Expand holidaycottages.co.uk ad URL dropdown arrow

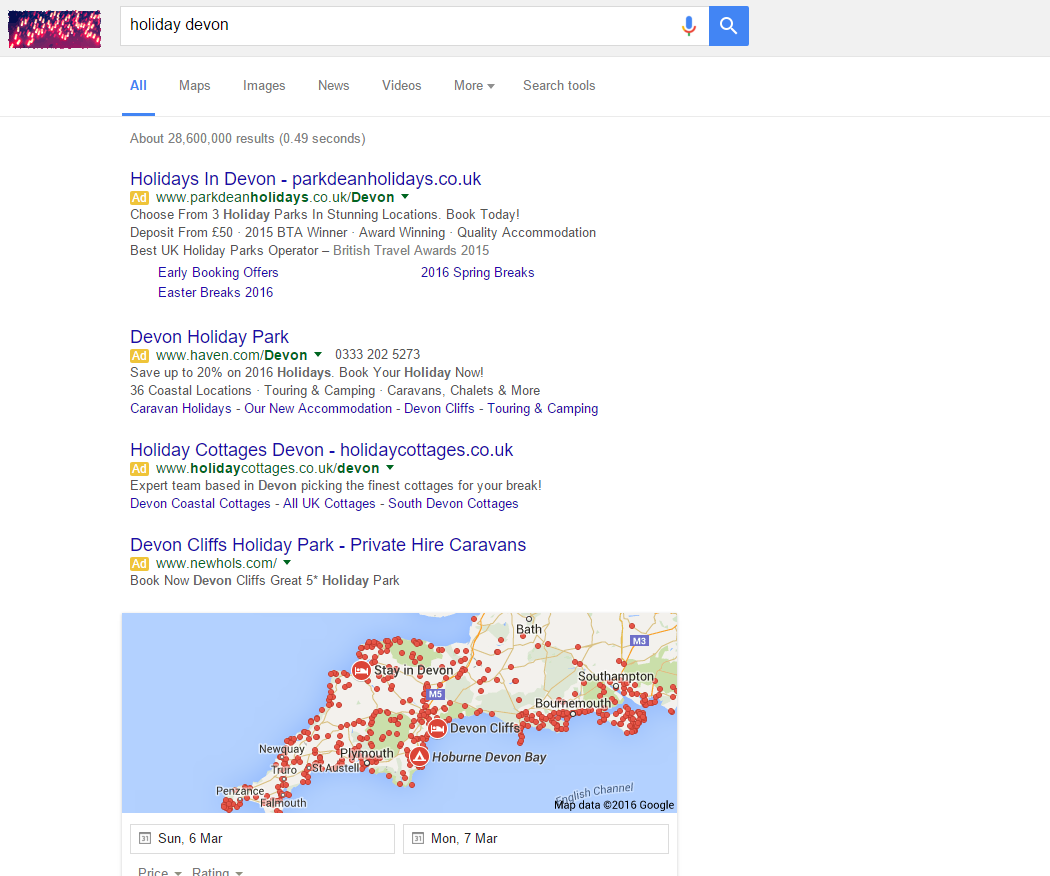pos(390,468)
